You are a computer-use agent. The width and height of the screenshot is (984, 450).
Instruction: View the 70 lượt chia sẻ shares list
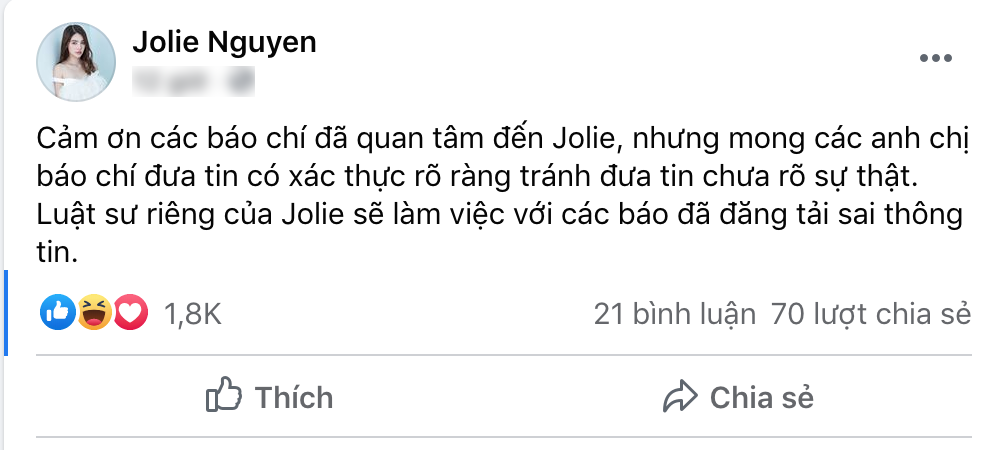(x=871, y=314)
